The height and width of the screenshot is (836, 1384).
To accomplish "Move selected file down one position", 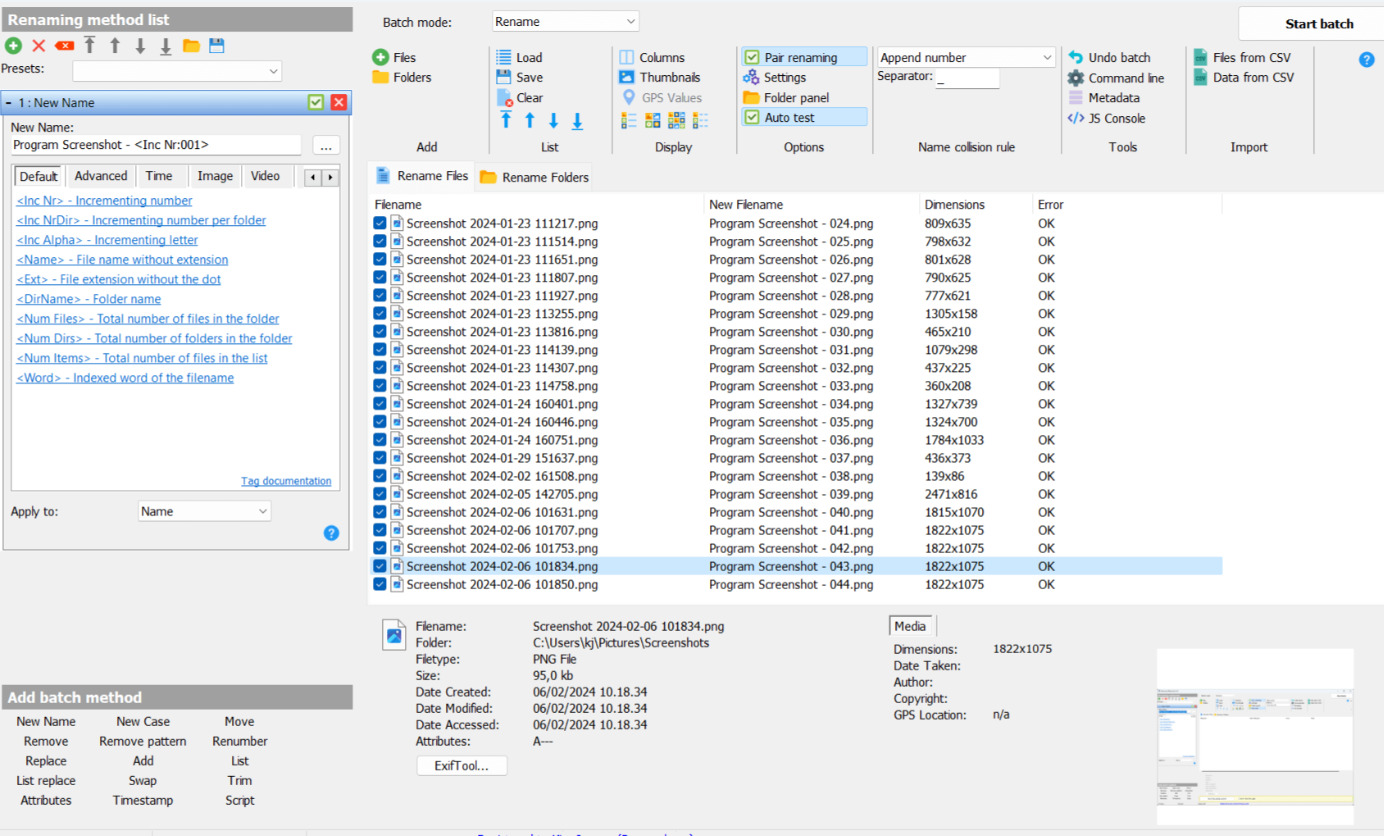I will 553,121.
